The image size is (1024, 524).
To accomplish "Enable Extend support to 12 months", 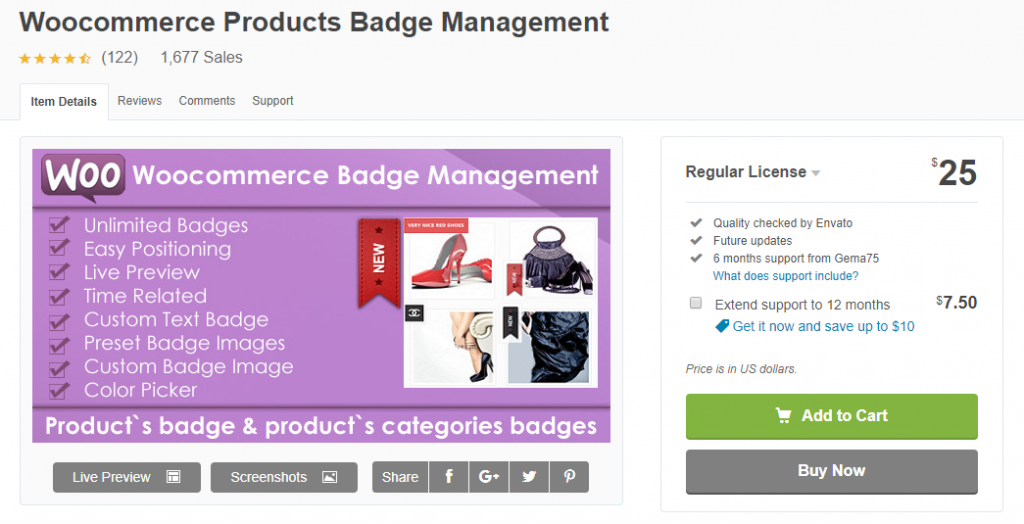I will 695,303.
